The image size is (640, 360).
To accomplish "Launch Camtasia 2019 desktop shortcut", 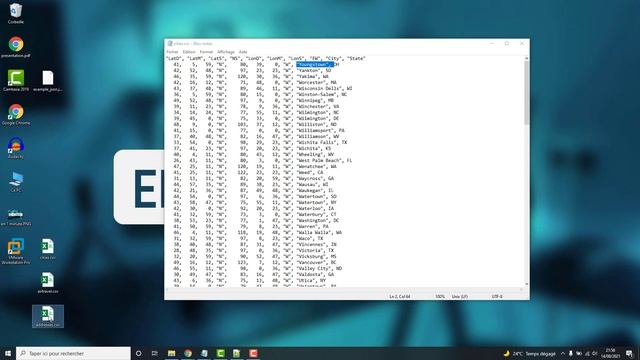I will pyautogui.click(x=16, y=80).
